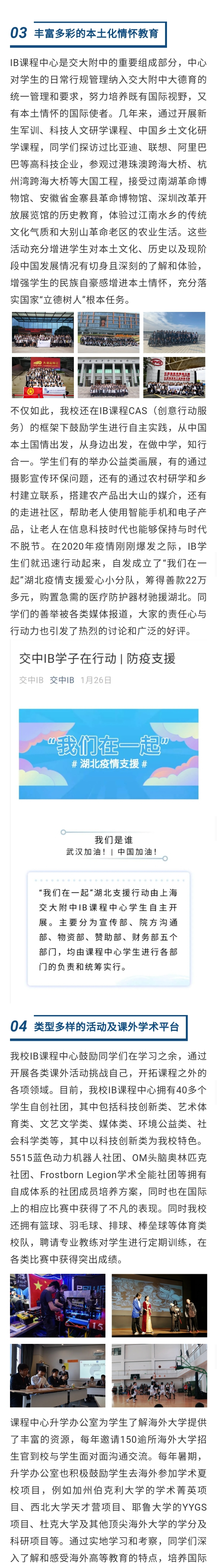Tap the 我们在一起 湖北疫情支援 banner
This screenshot has height=1568, width=217.
(108, 753)
